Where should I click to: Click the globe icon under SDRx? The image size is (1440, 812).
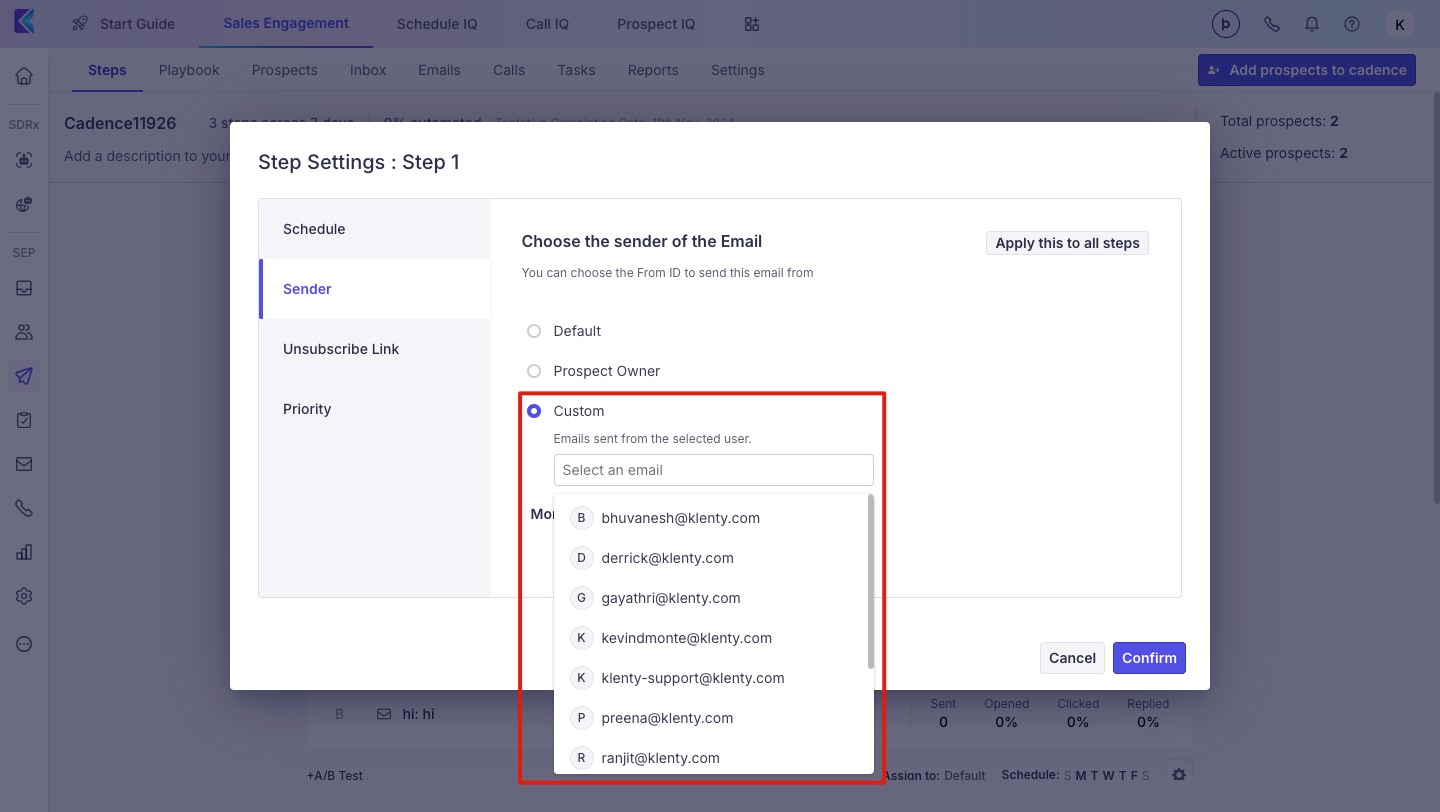[x=24, y=204]
